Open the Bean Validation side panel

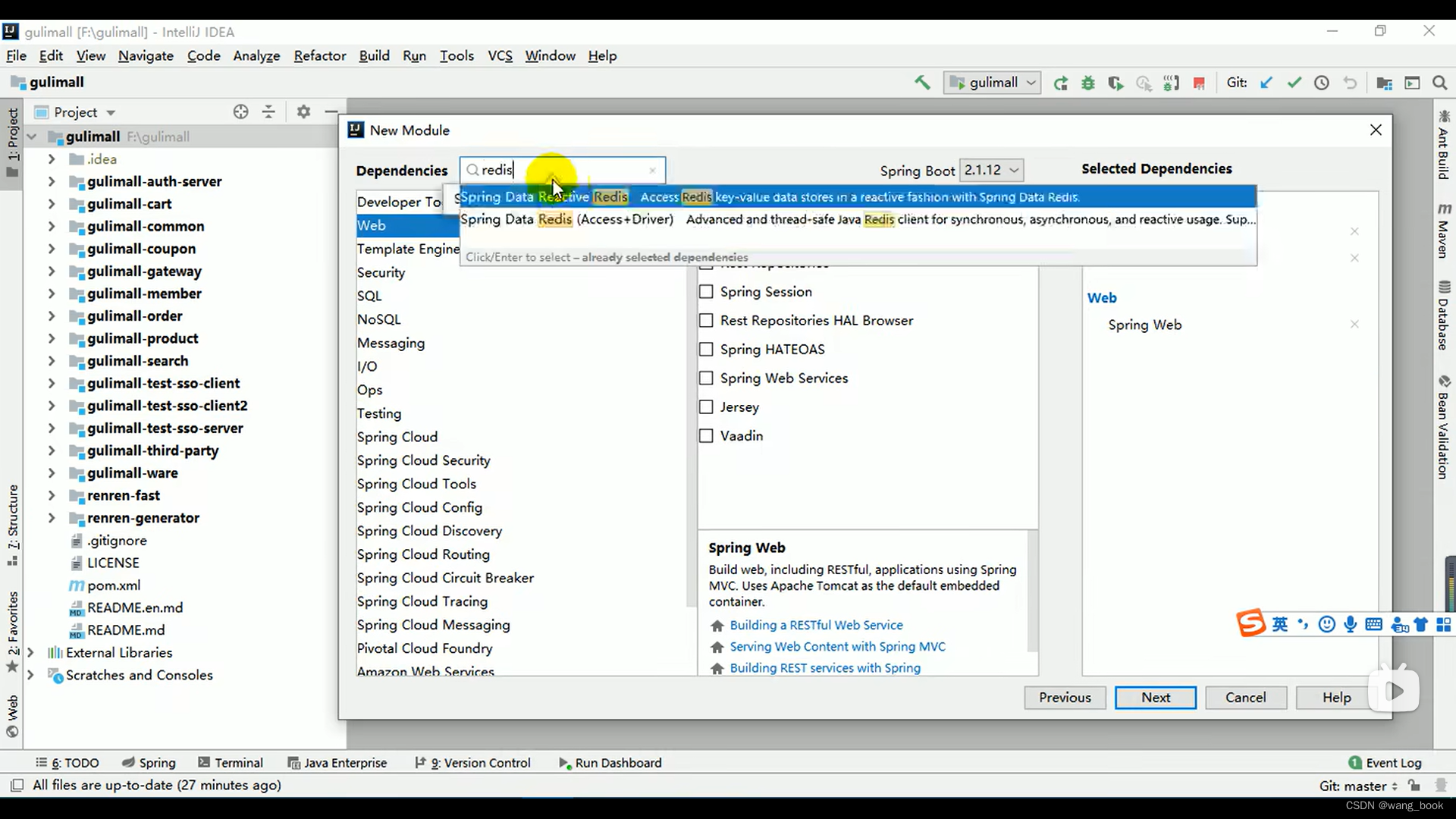pos(1443,427)
